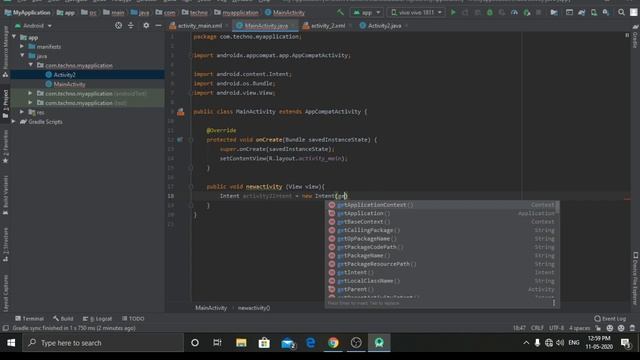Open Microsoft Edge from the taskbar

tap(311, 343)
